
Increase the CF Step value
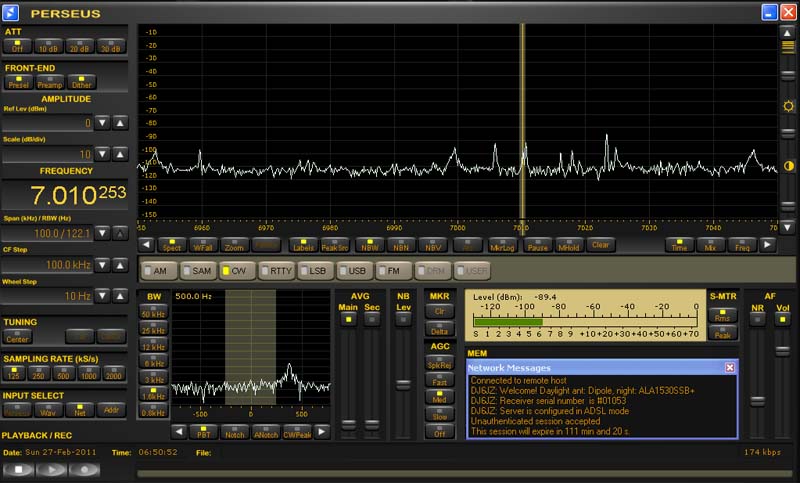tap(120, 265)
